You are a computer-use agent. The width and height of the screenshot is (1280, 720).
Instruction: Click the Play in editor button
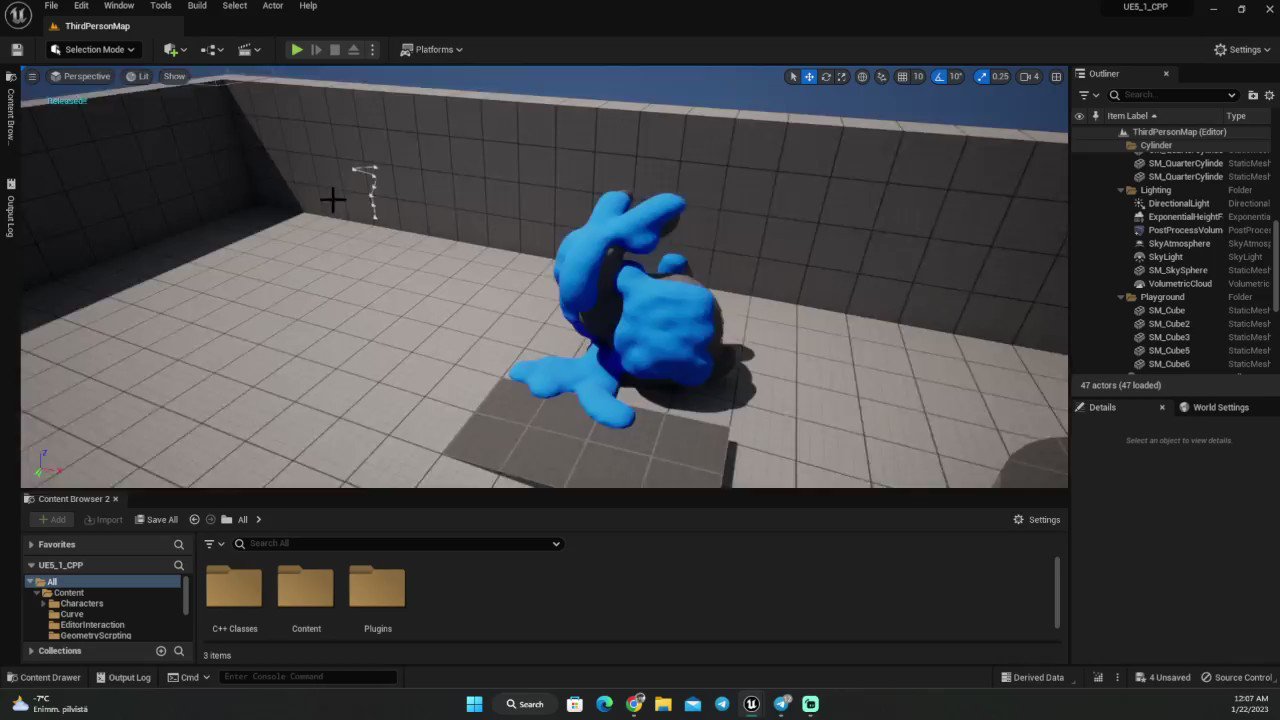click(297, 49)
